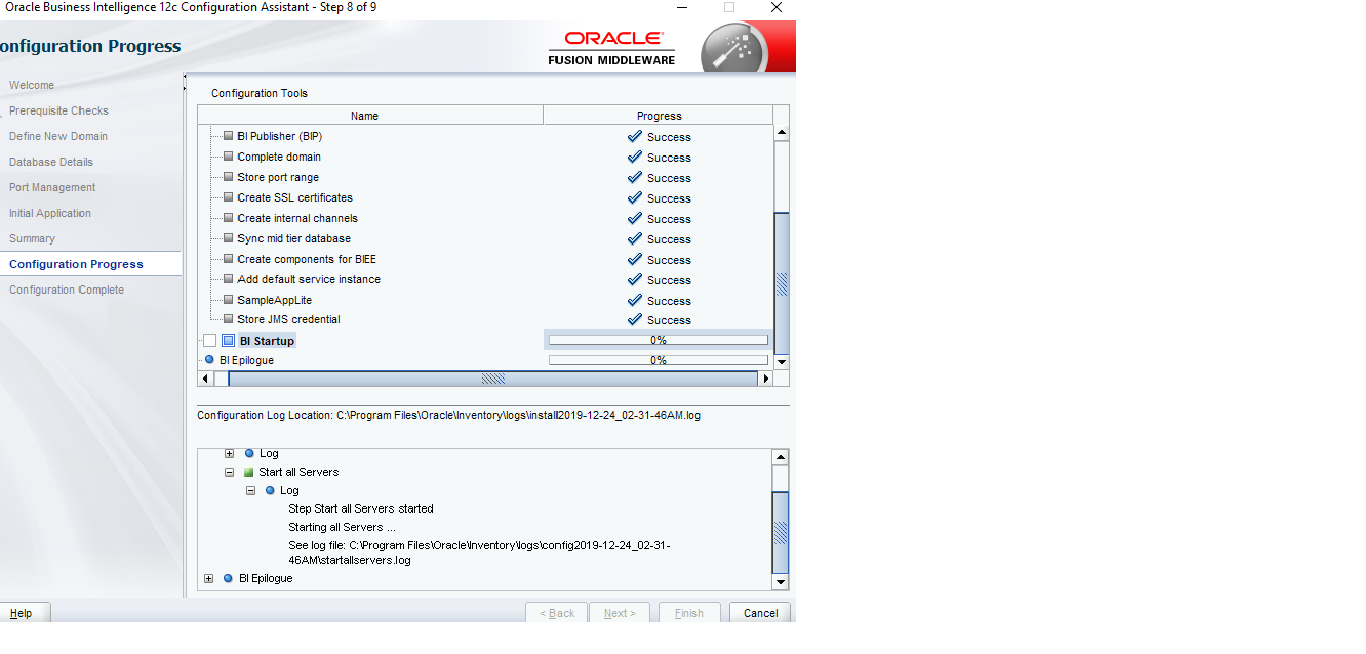Click the success checkmark for Create SSL certificates
Viewport: 1366px width, 654px height.
tap(634, 198)
